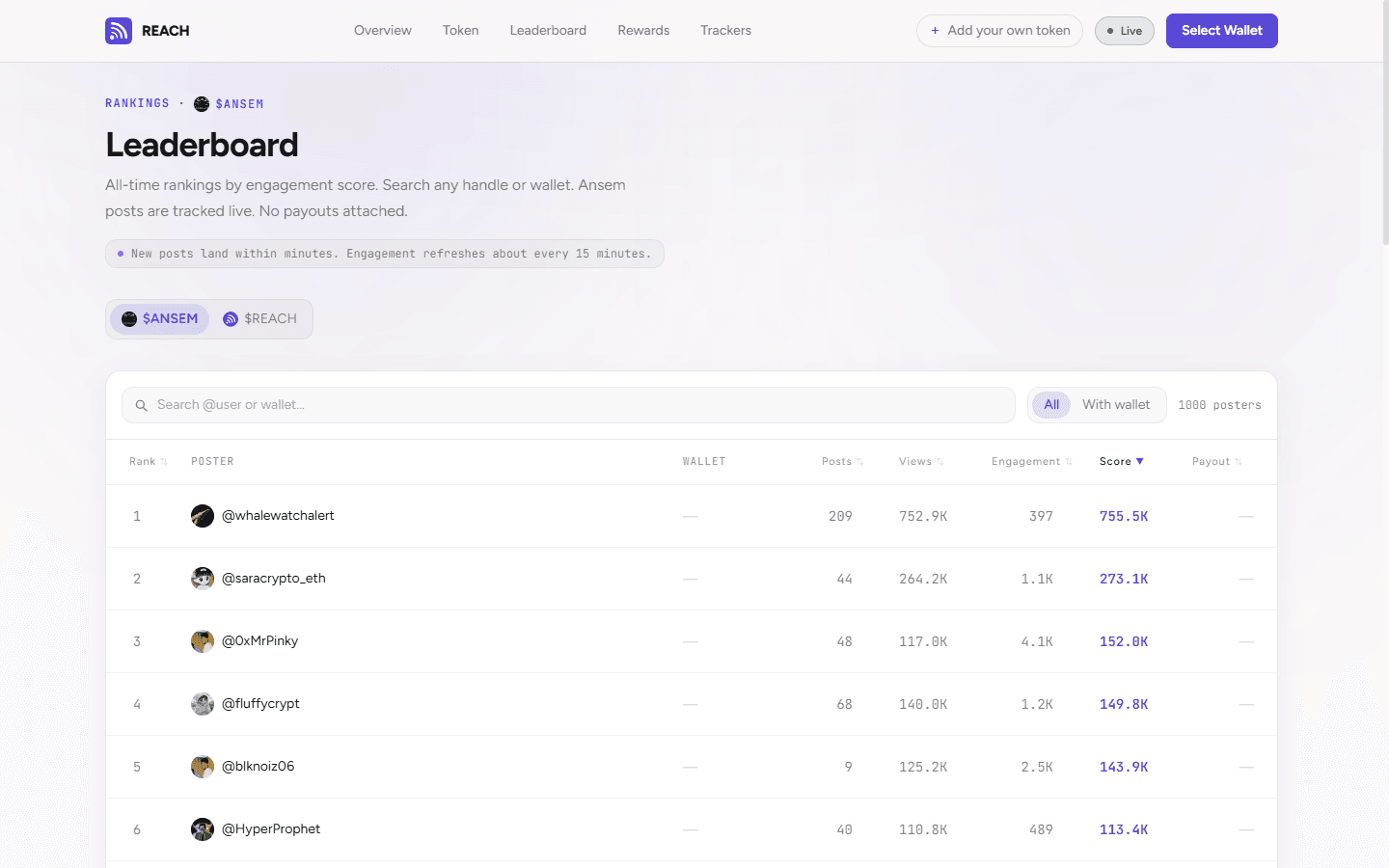Sort by the Engagement column
1389x868 pixels.
click(x=1031, y=462)
